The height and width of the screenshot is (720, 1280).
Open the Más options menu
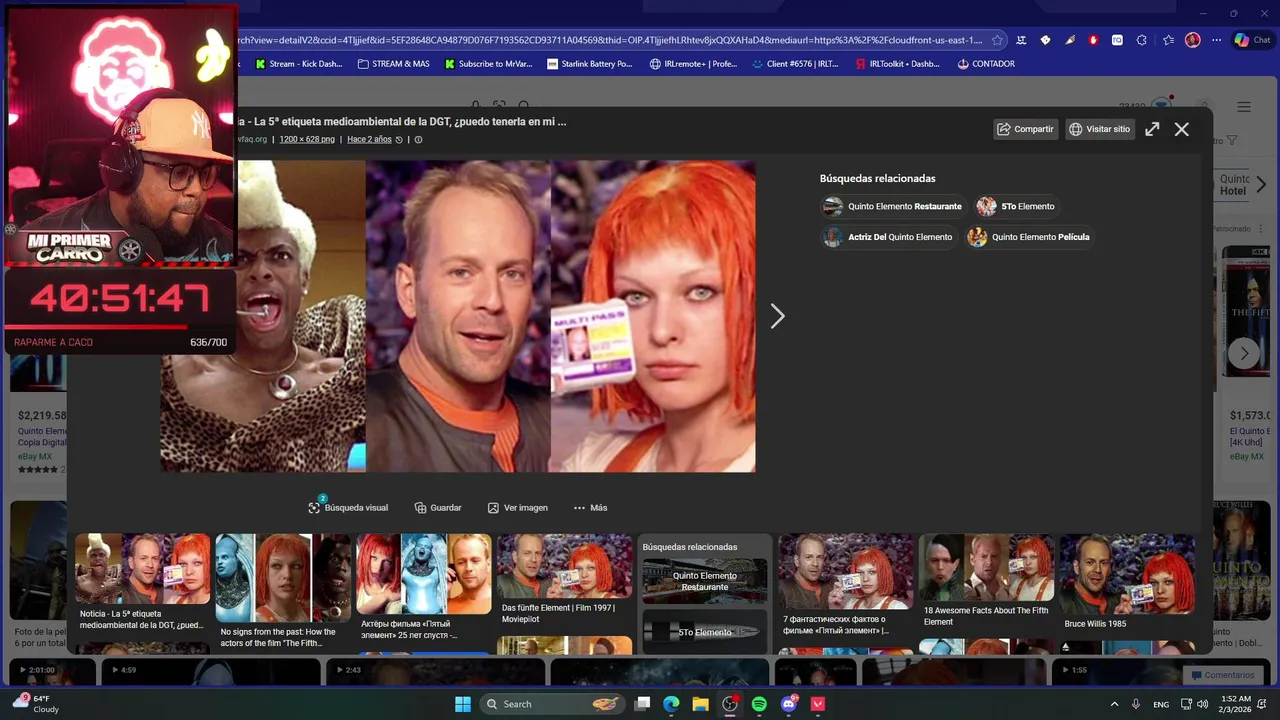click(590, 507)
